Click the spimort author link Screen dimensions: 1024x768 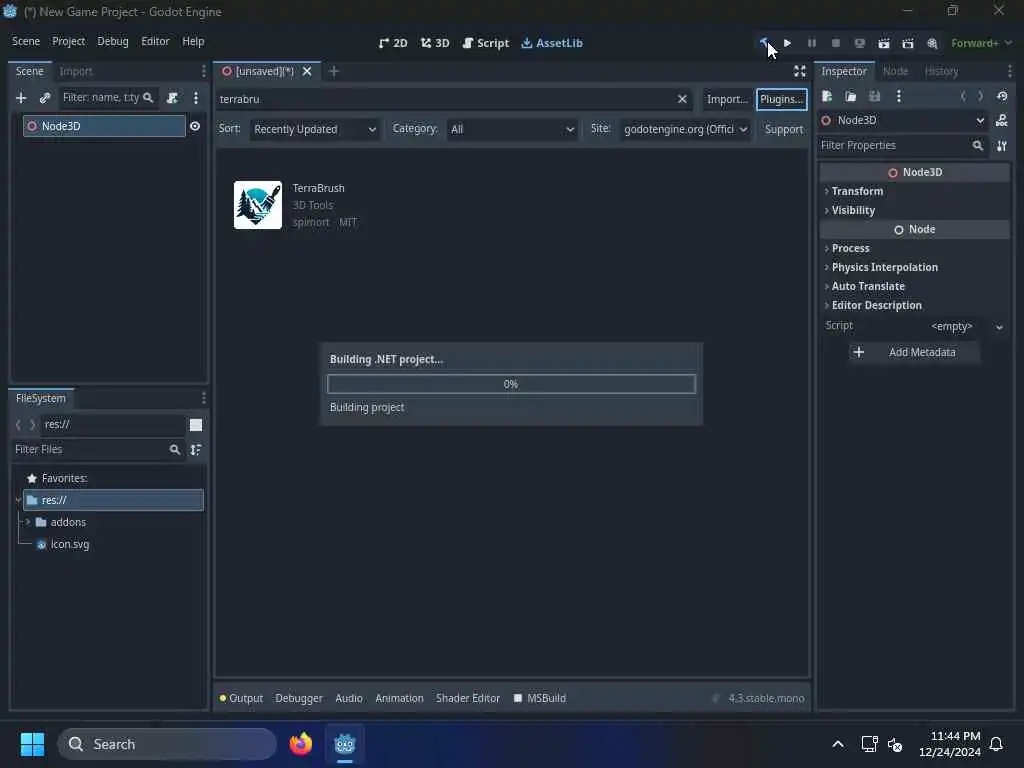311,222
